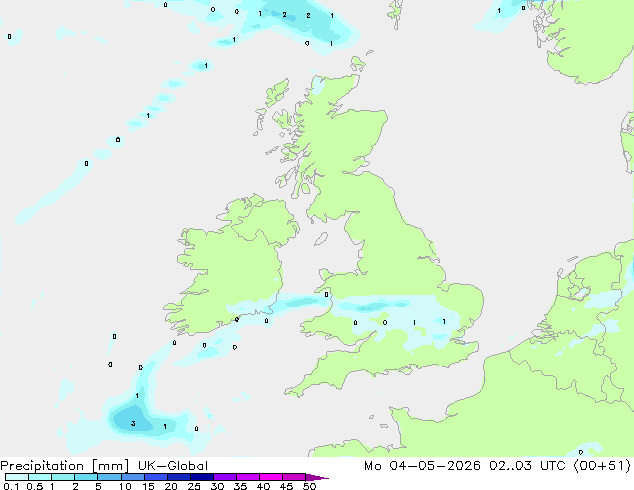Click the legend swatch between 15 and 20
This screenshot has width=634, height=490.
point(156,477)
